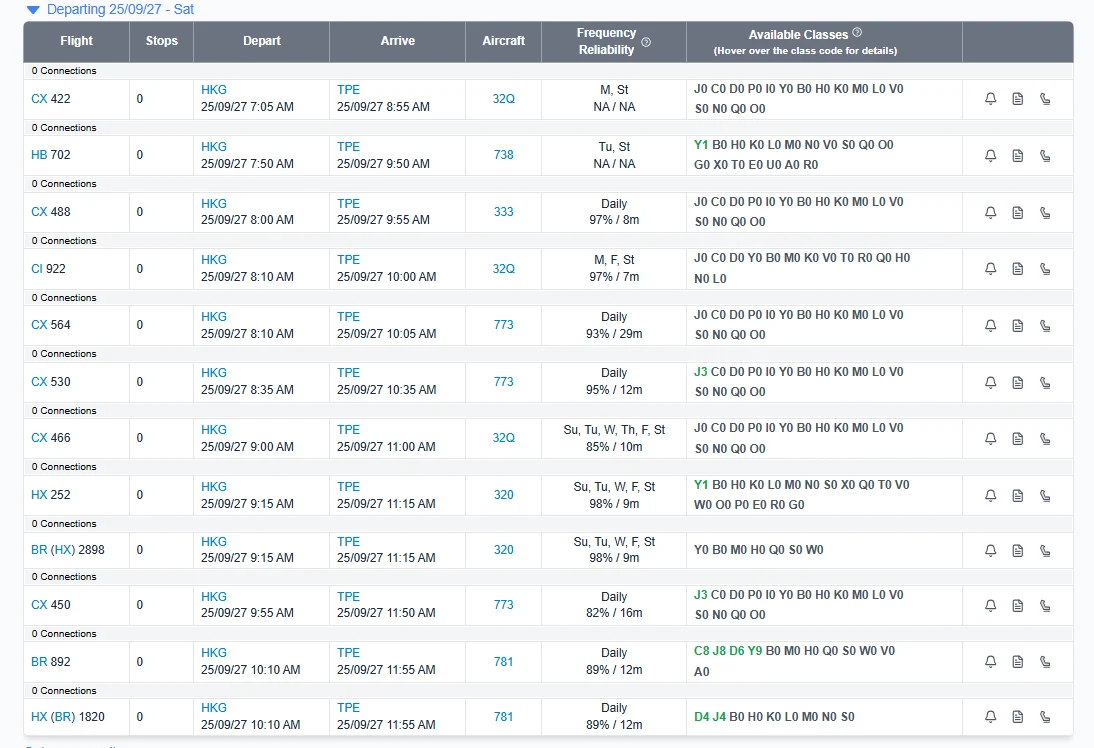
Task: Open flight link CI 922
Action: (x=48, y=269)
